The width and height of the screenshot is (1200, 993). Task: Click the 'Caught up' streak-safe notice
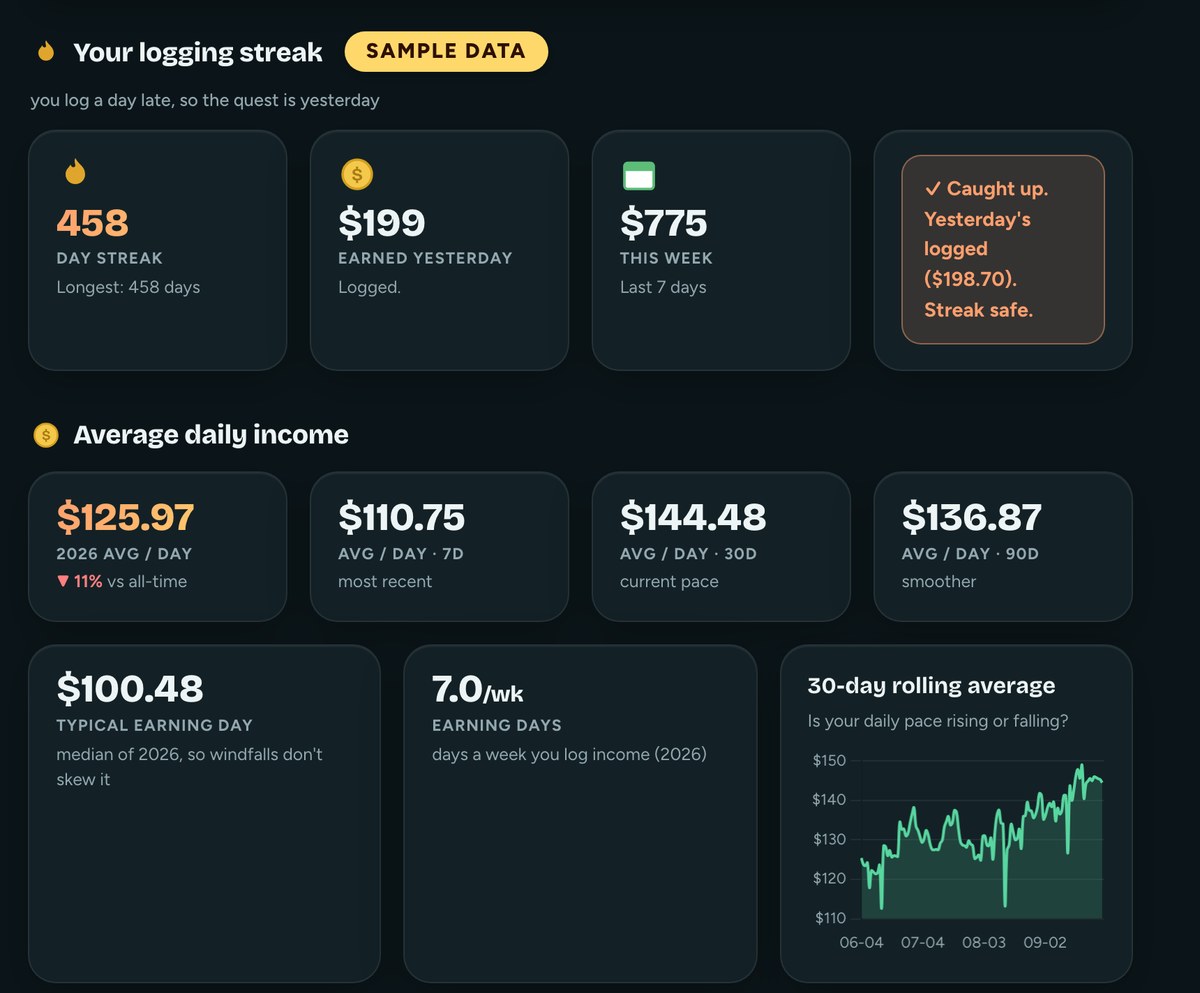[1003, 249]
